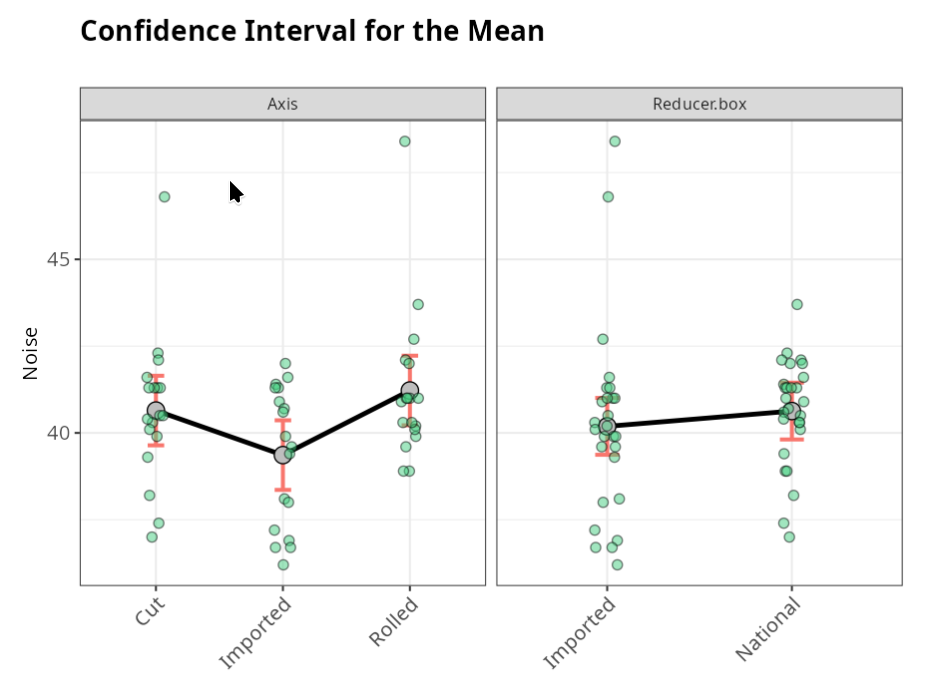Click the "Noise" y-axis label
This screenshot has width=930, height=684.
[x=30, y=353]
